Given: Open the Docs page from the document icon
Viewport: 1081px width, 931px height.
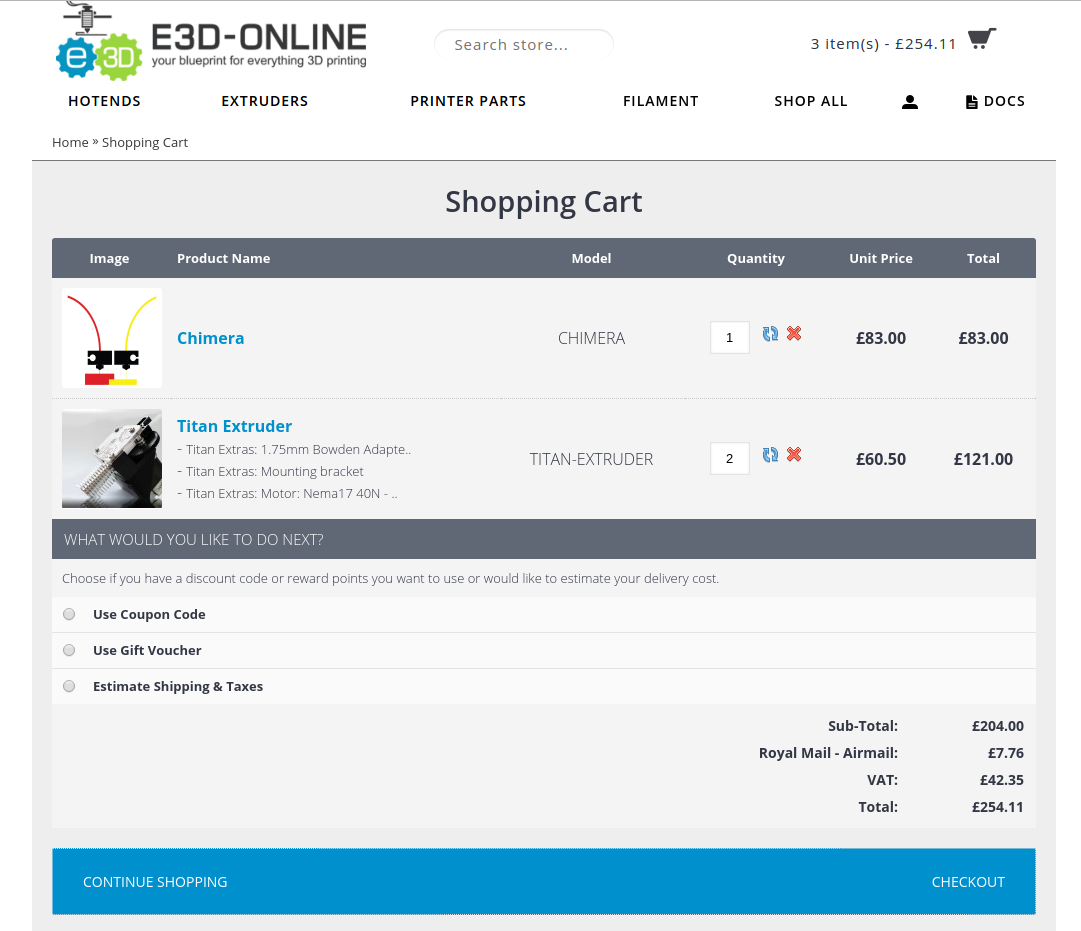Looking at the screenshot, I should [971, 102].
